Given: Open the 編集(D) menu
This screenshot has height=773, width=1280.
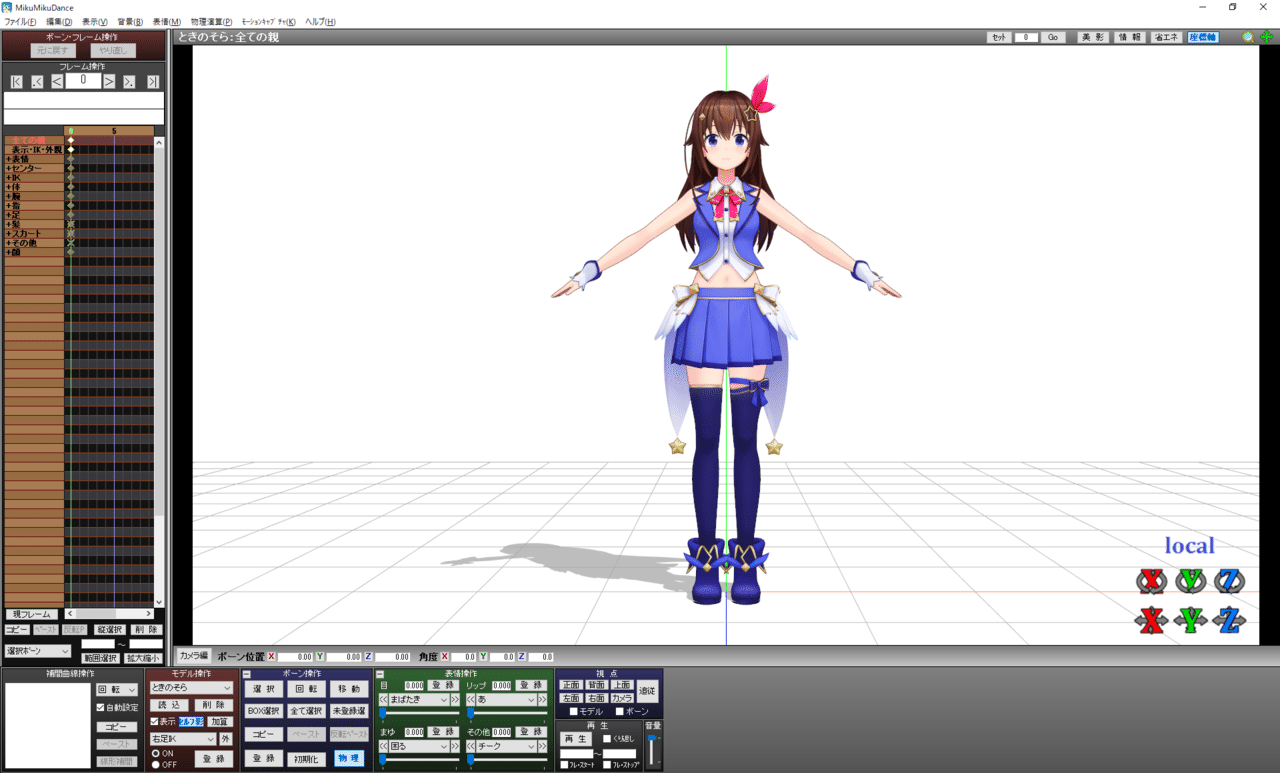Looking at the screenshot, I should (59, 21).
